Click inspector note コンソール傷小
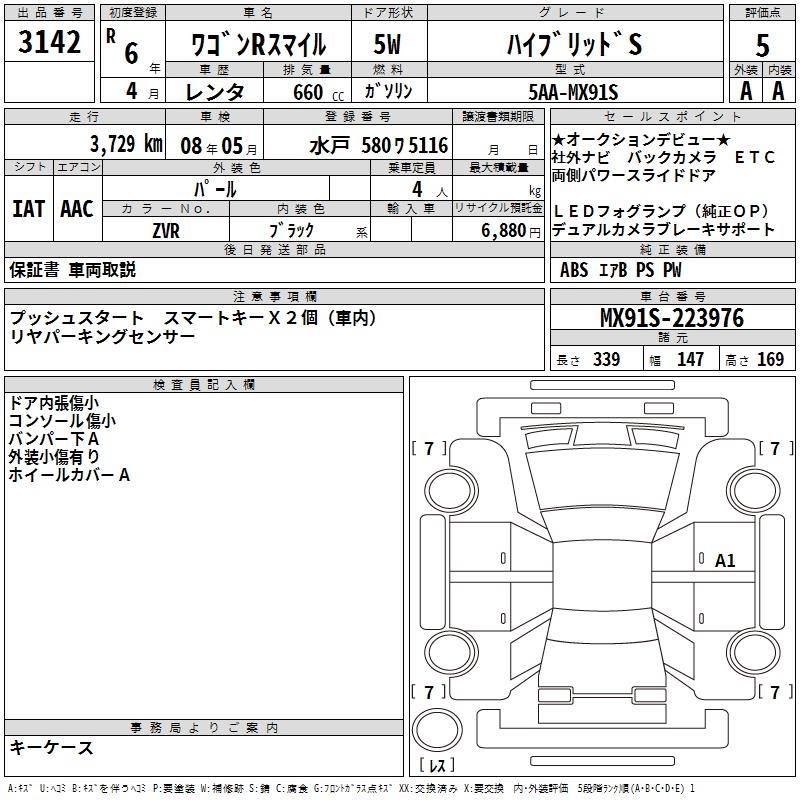The width and height of the screenshot is (800, 800). 62,421
